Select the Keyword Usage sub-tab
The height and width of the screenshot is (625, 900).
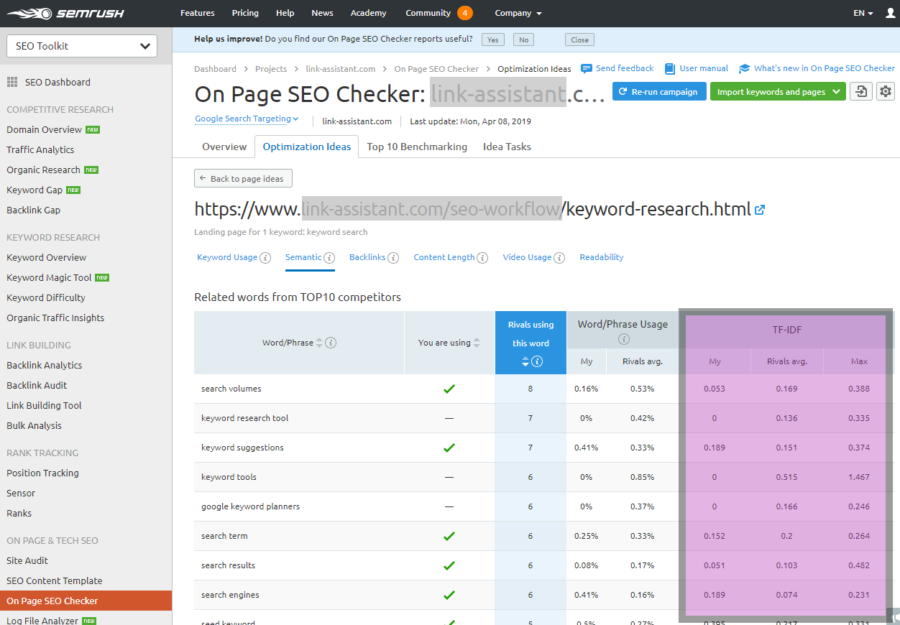(x=227, y=257)
